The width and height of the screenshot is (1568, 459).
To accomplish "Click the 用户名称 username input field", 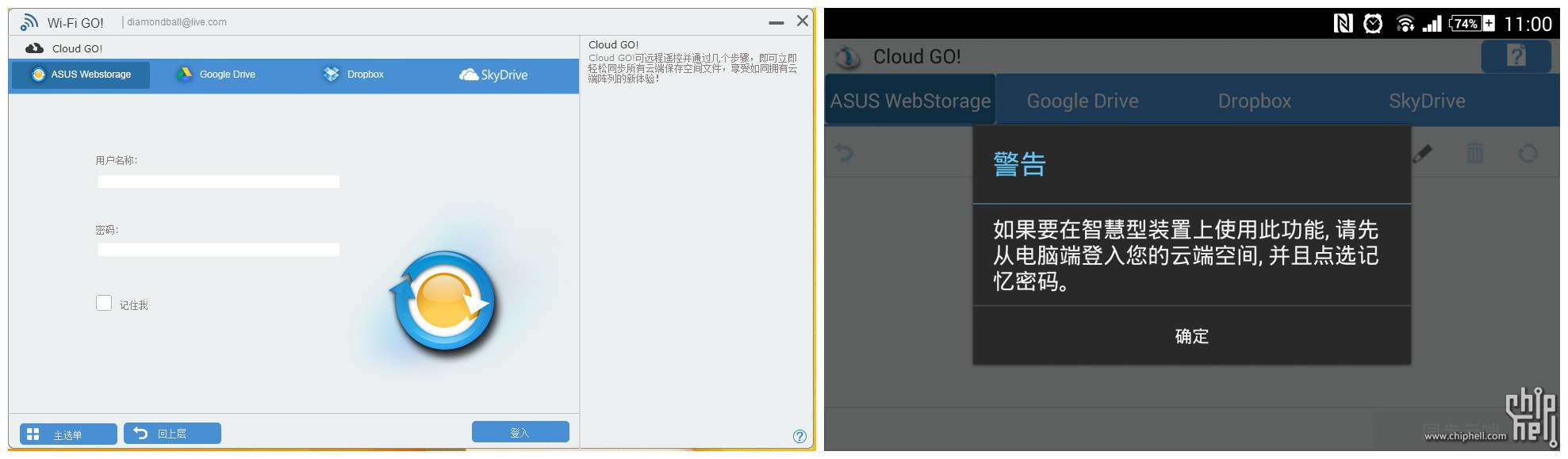I will click(x=219, y=182).
